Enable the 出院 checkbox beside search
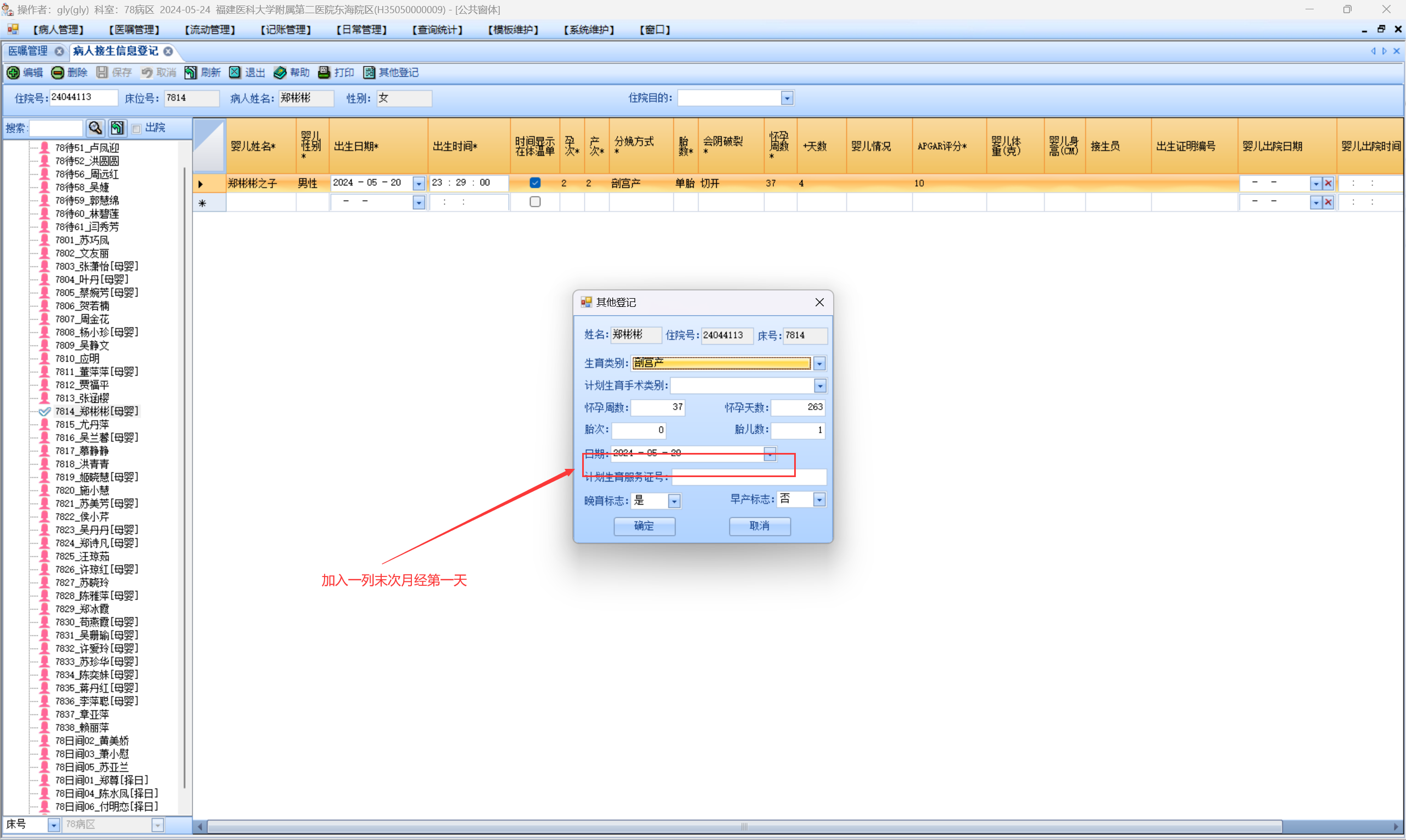The width and height of the screenshot is (1406, 840). (x=136, y=128)
